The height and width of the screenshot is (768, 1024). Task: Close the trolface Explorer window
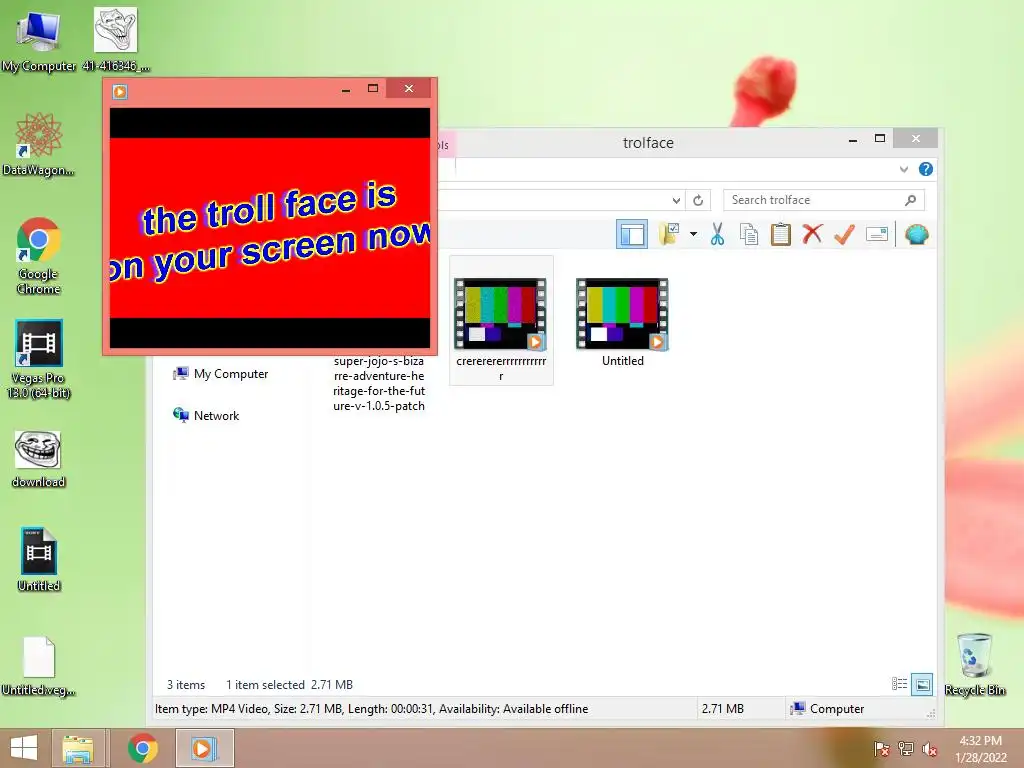tap(916, 139)
